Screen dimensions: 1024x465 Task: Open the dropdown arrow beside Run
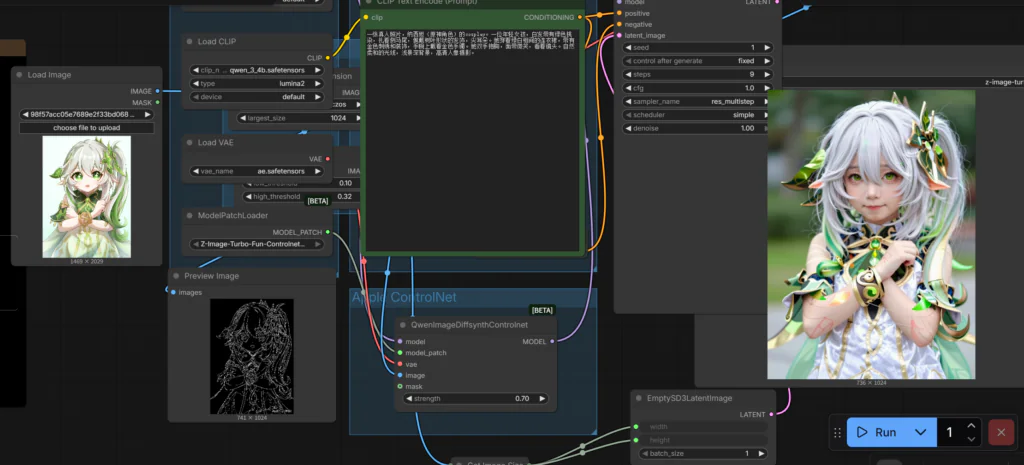coord(920,432)
